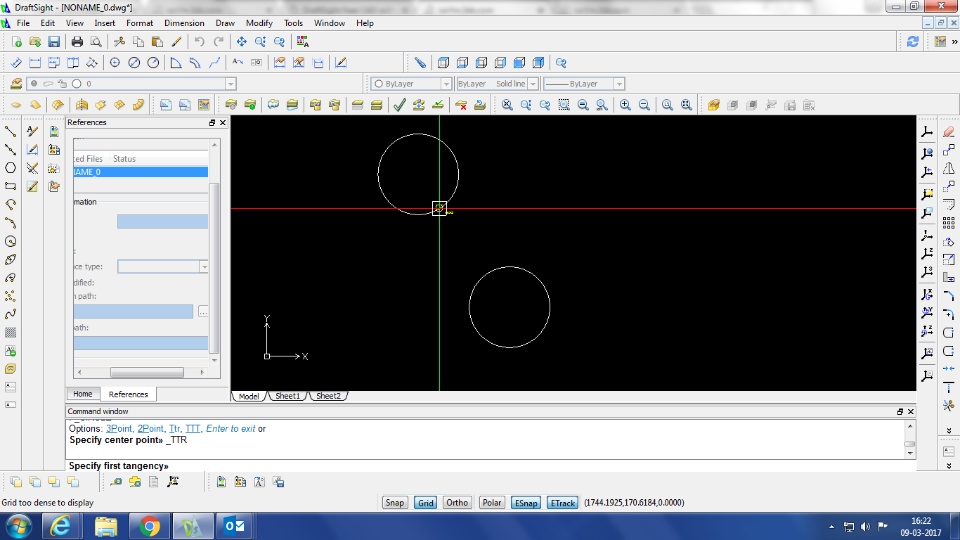Click the Undo arrow icon

[x=200, y=42]
